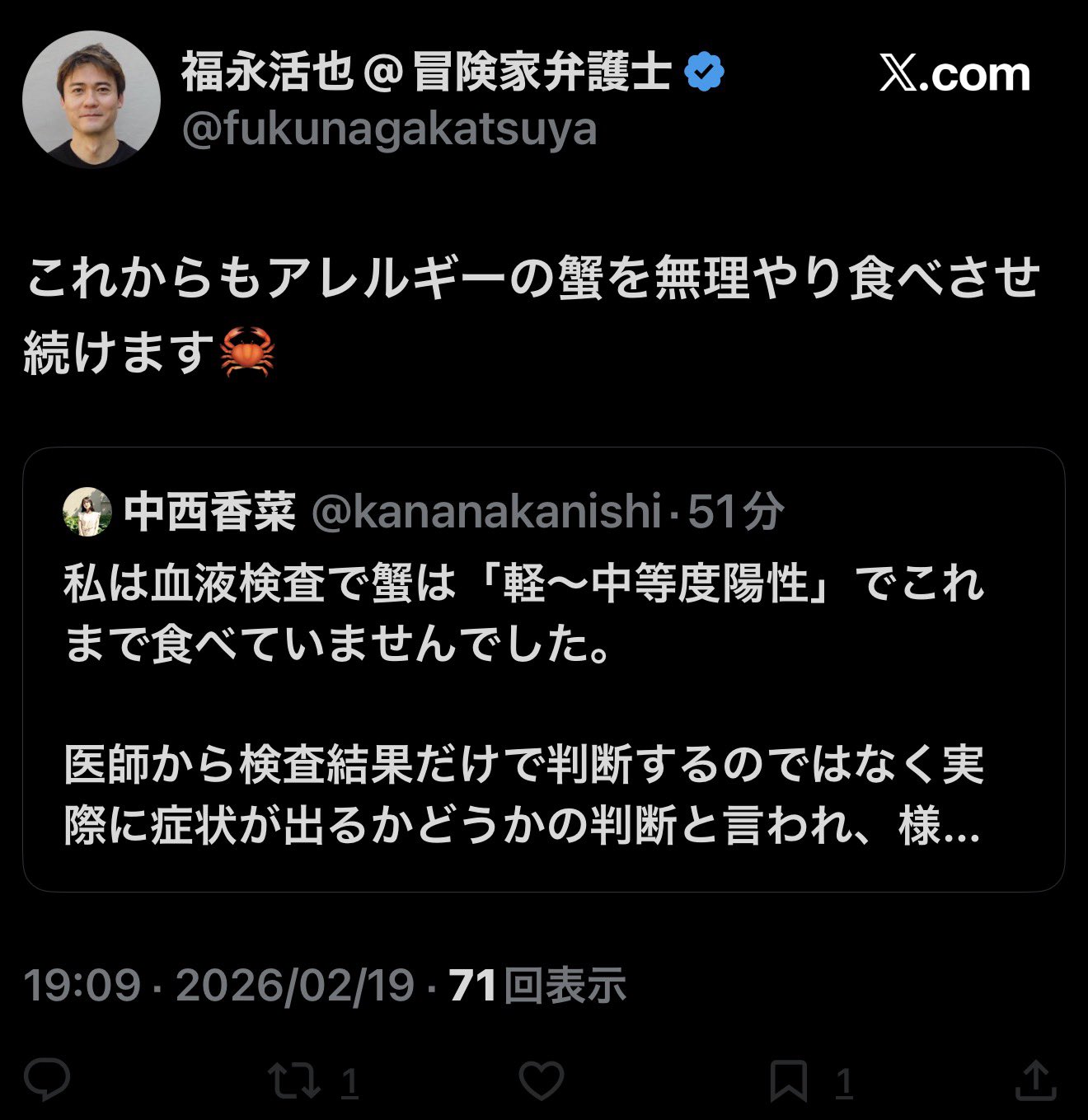The height and width of the screenshot is (1120, 1088).
Task: Open @fukunagakatsuya handle link
Action: coord(389,129)
